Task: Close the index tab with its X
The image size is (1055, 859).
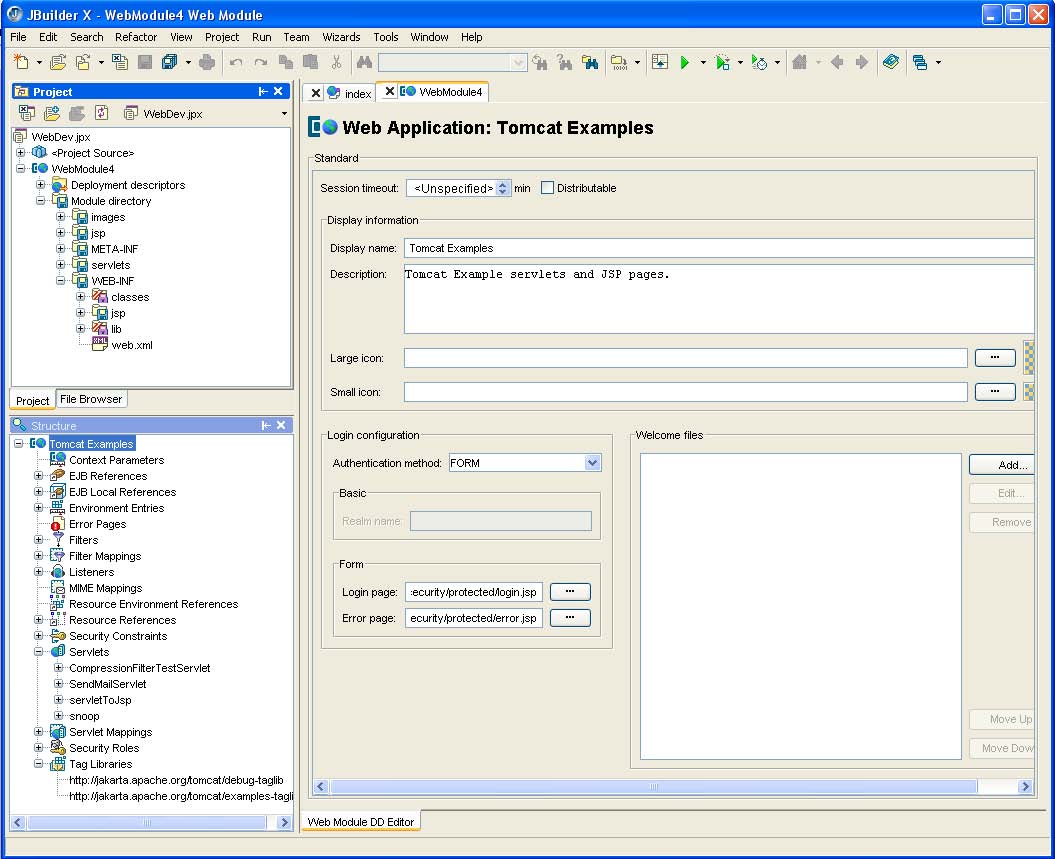Action: pyautogui.click(x=316, y=93)
